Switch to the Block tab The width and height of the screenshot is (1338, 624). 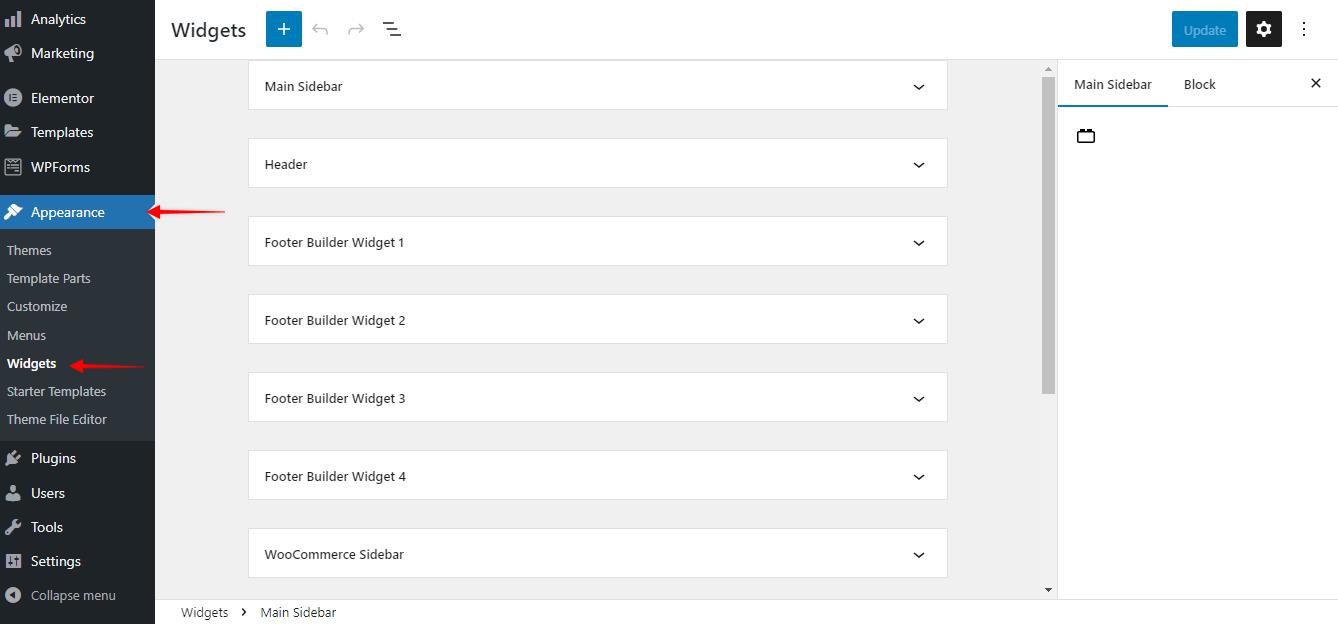tap(1200, 84)
